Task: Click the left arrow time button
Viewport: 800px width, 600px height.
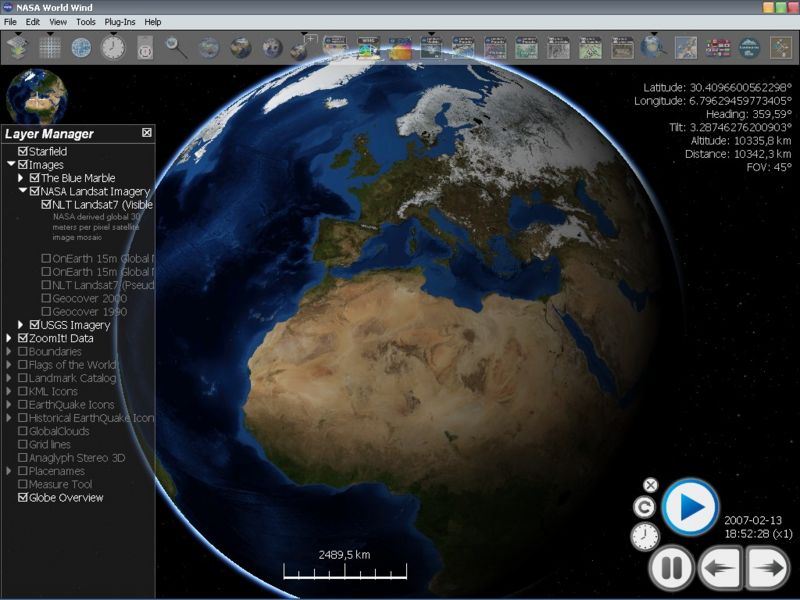Action: click(x=720, y=569)
